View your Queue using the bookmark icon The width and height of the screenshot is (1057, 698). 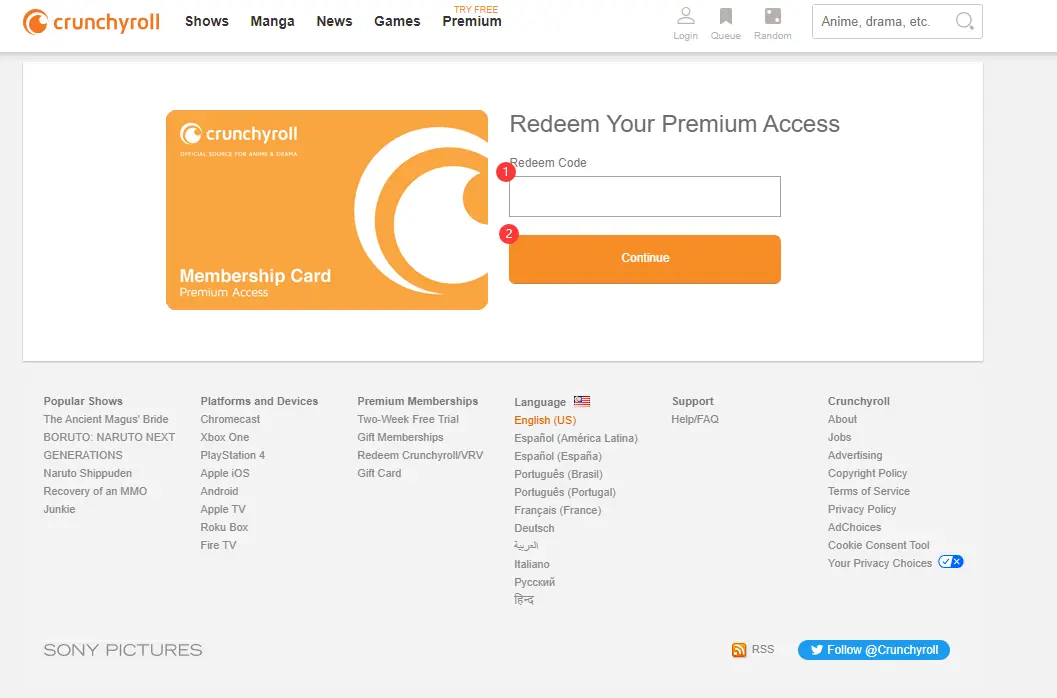click(x=725, y=16)
